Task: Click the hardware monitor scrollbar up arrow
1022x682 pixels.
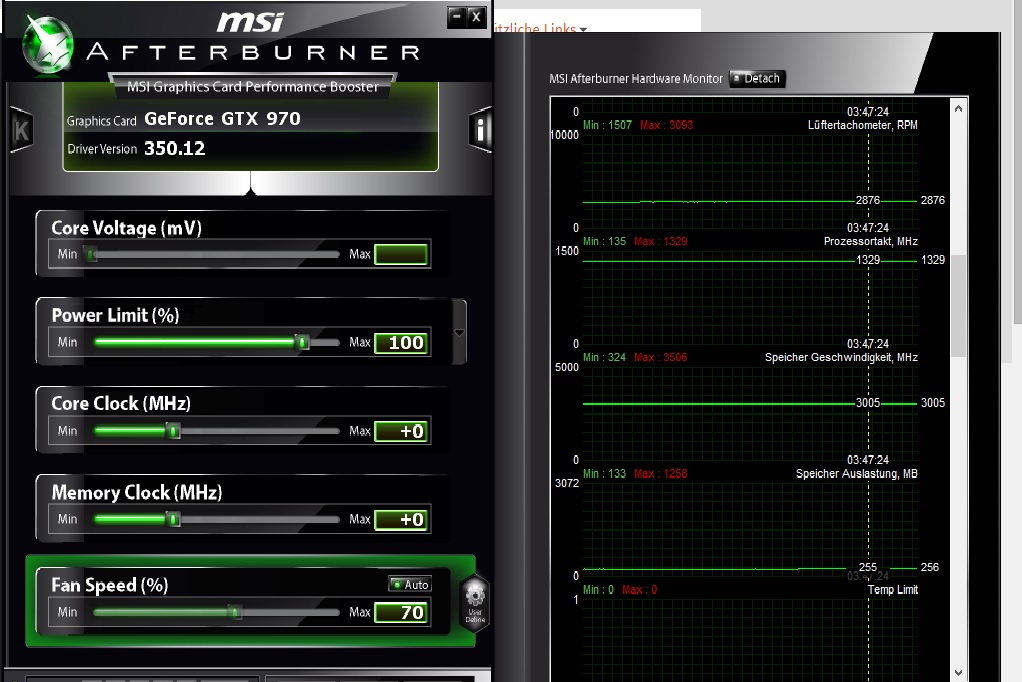Action: pos(958,109)
